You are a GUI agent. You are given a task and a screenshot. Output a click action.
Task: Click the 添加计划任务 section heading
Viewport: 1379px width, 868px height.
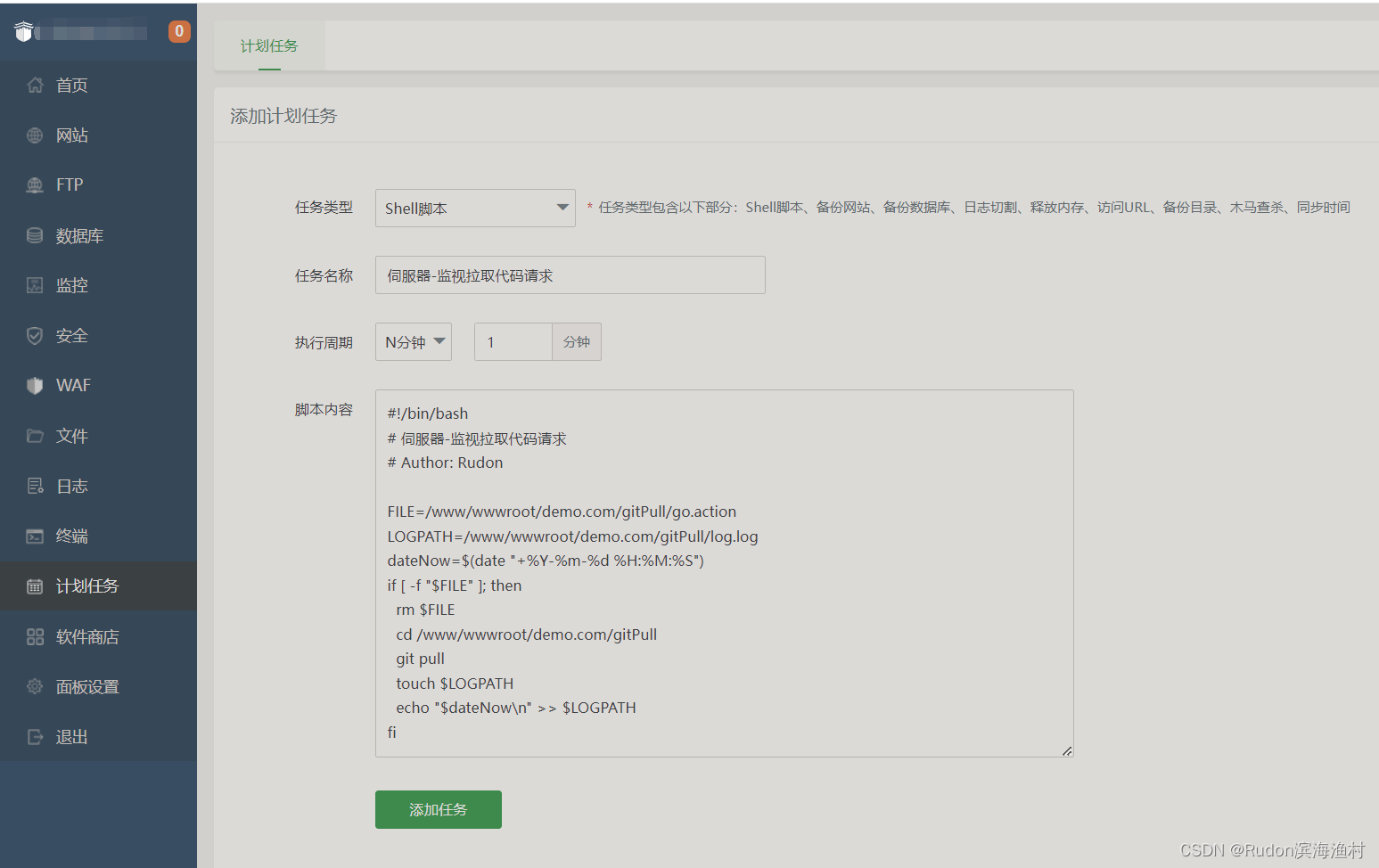click(x=283, y=116)
